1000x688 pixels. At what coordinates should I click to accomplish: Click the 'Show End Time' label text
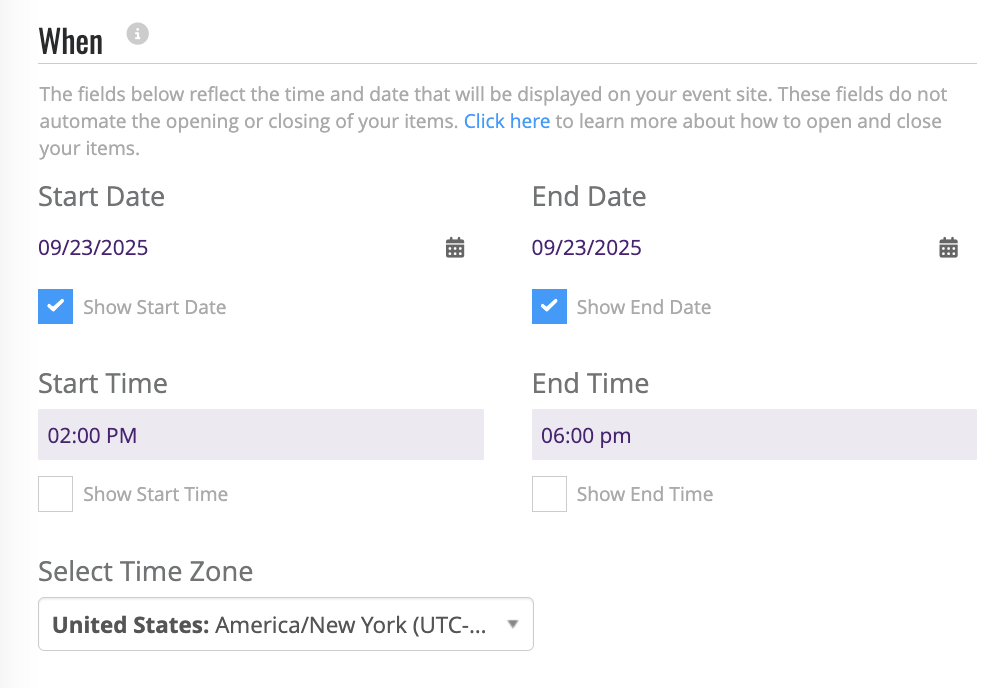(645, 494)
